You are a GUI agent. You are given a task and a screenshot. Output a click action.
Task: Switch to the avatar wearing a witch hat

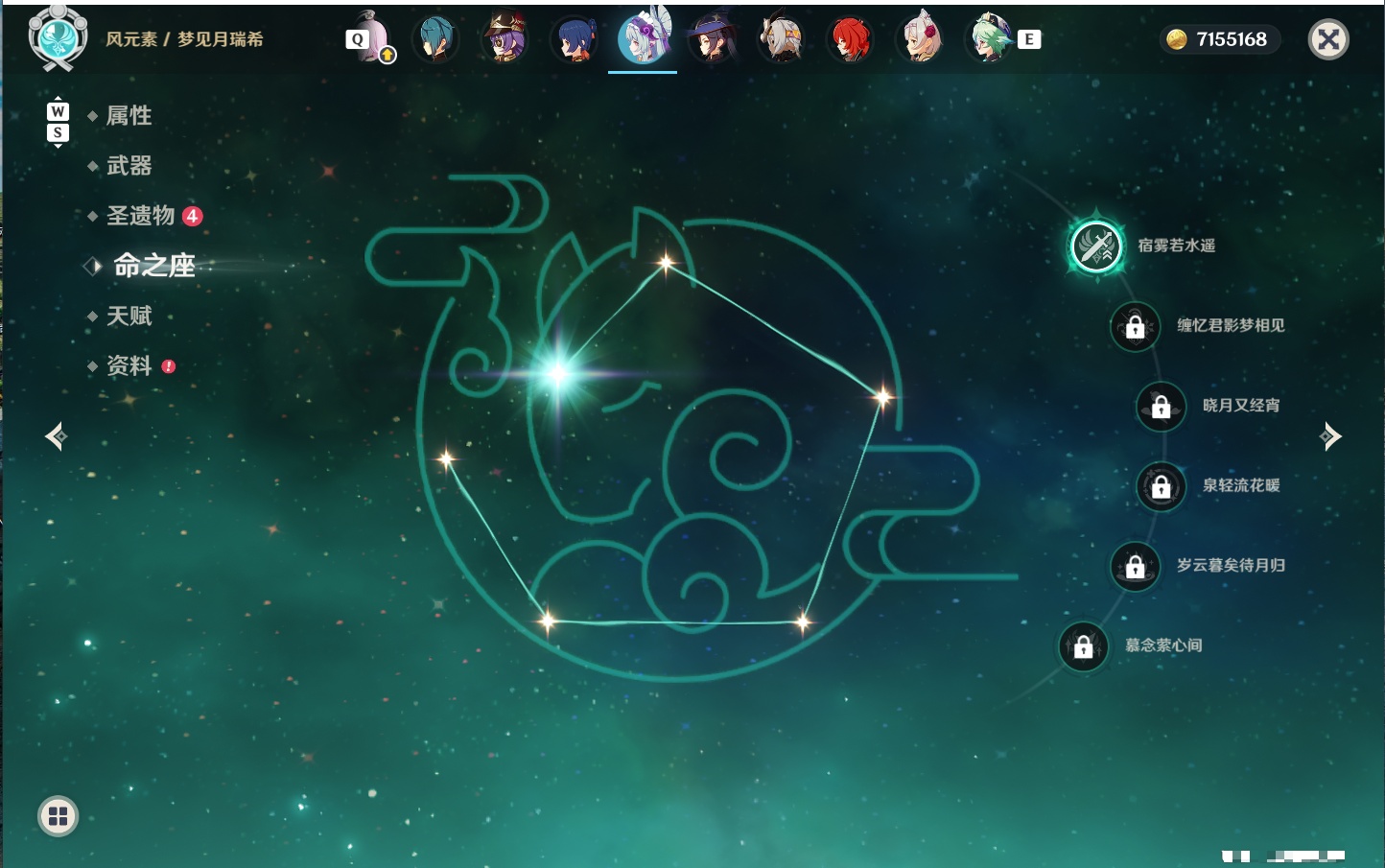tap(713, 39)
